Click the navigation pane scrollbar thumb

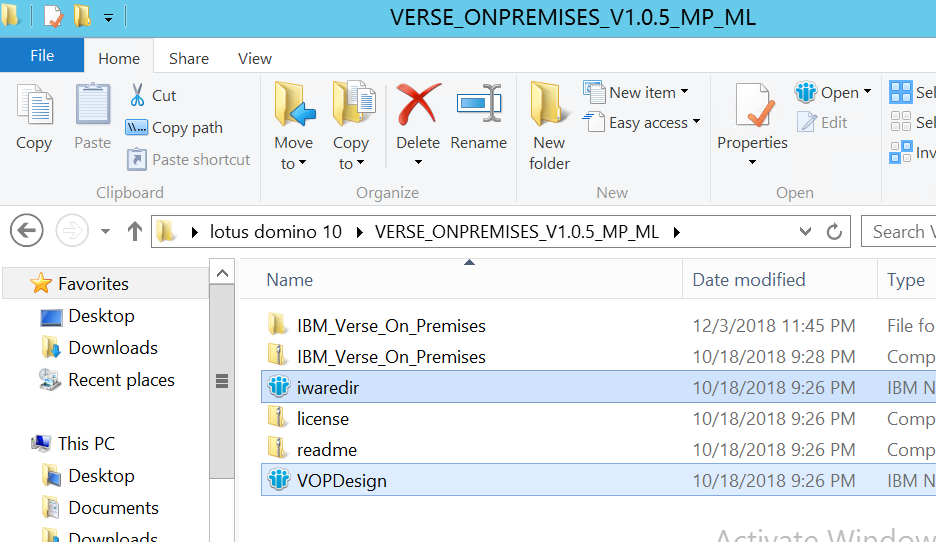[222, 381]
